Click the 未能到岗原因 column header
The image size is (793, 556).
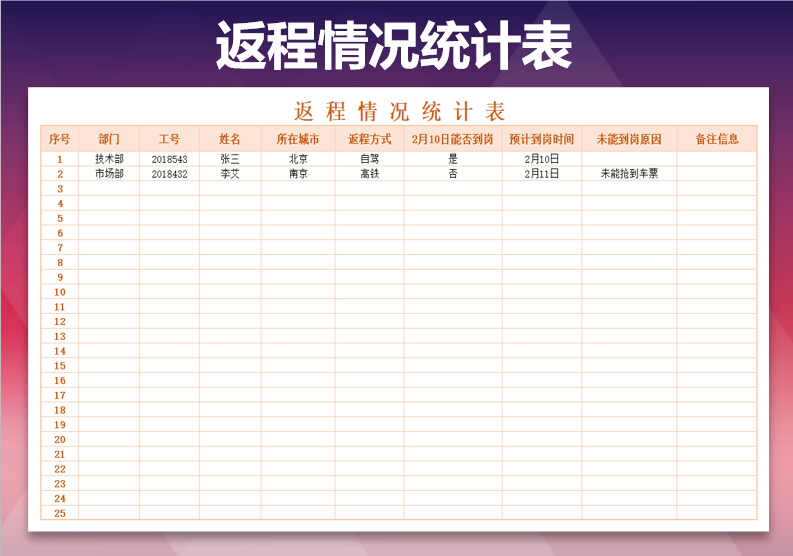pos(628,139)
